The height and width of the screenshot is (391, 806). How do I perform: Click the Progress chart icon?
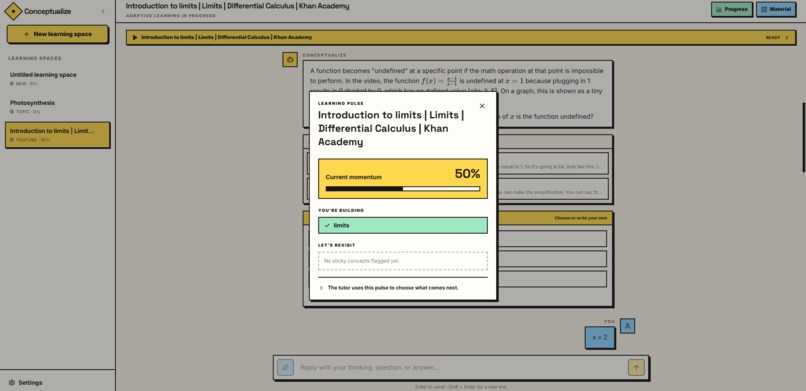tap(719, 9)
